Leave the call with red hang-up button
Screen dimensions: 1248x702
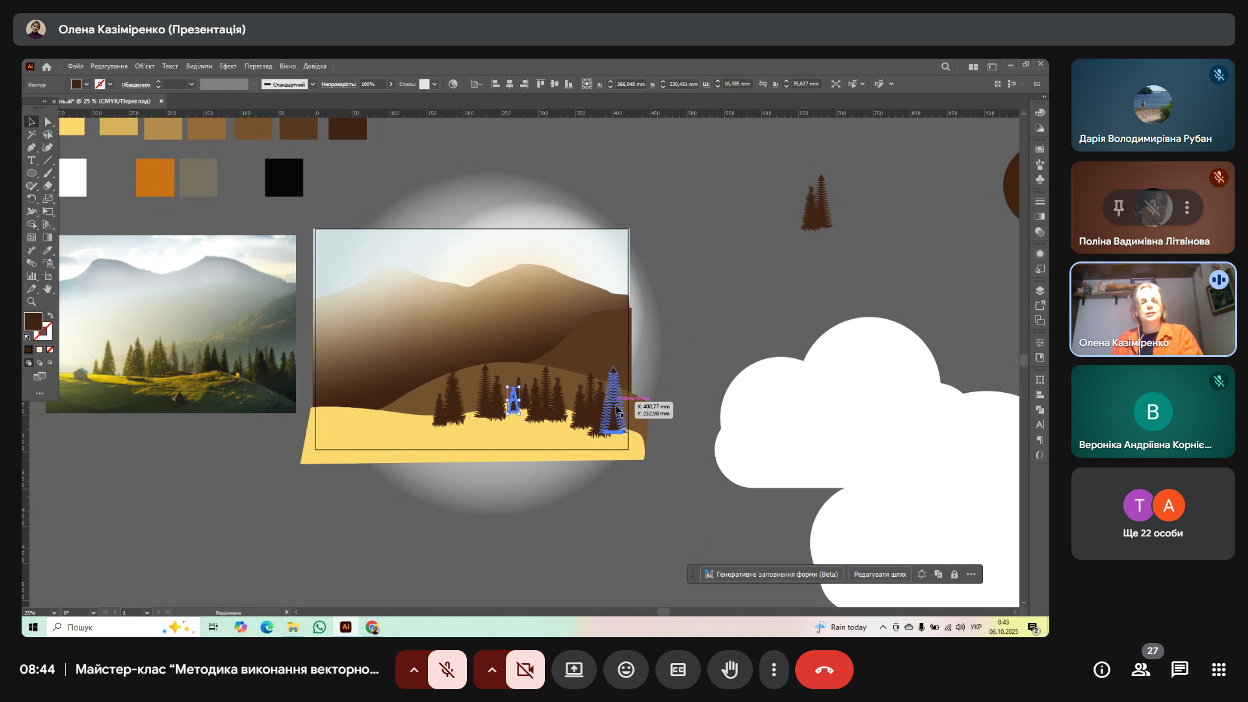tap(824, 670)
